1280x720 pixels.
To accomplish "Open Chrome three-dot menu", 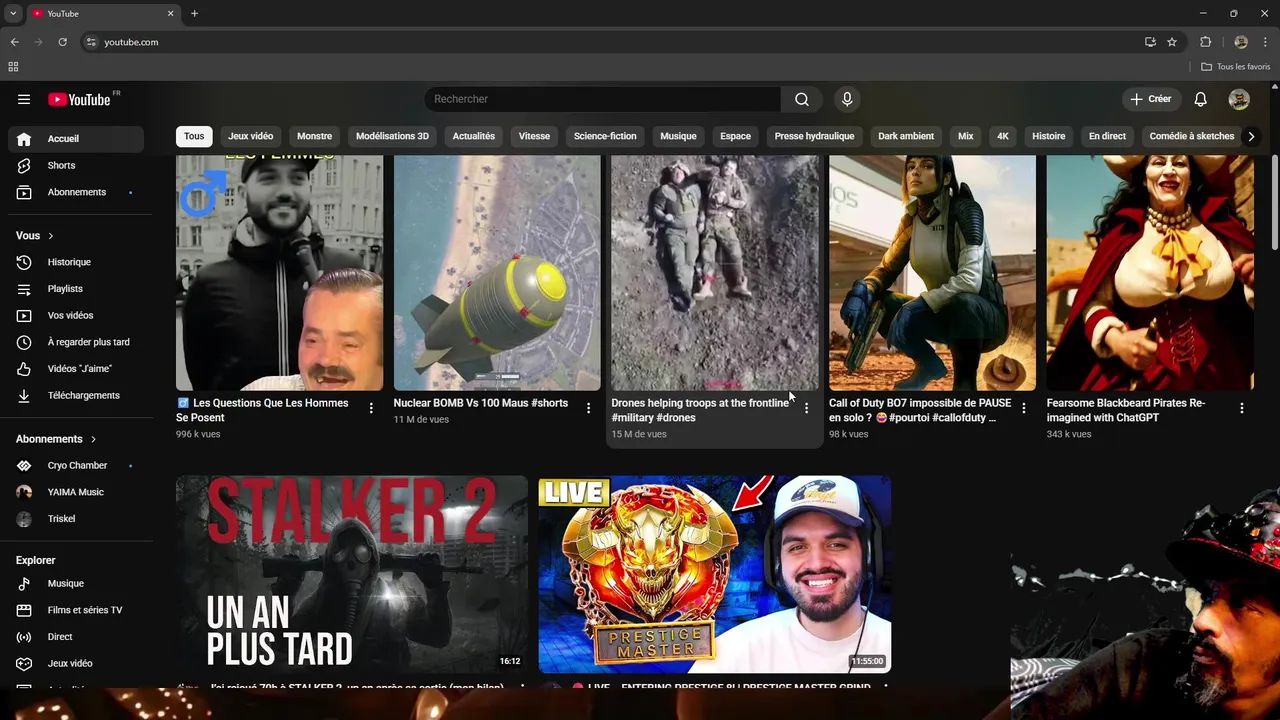I will pos(1266,42).
